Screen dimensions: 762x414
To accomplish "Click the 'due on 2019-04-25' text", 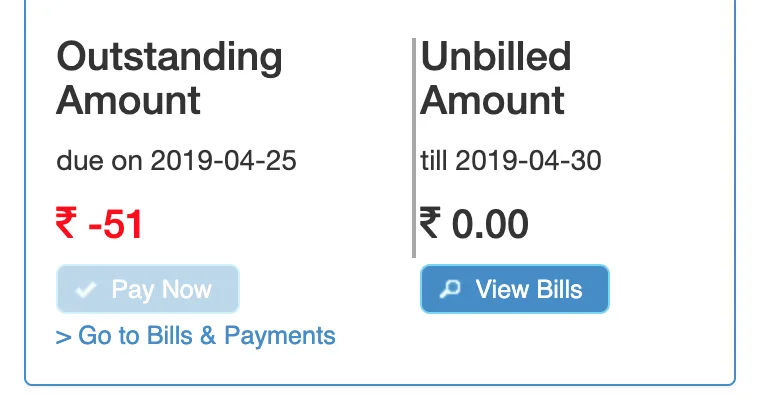I will (176, 160).
